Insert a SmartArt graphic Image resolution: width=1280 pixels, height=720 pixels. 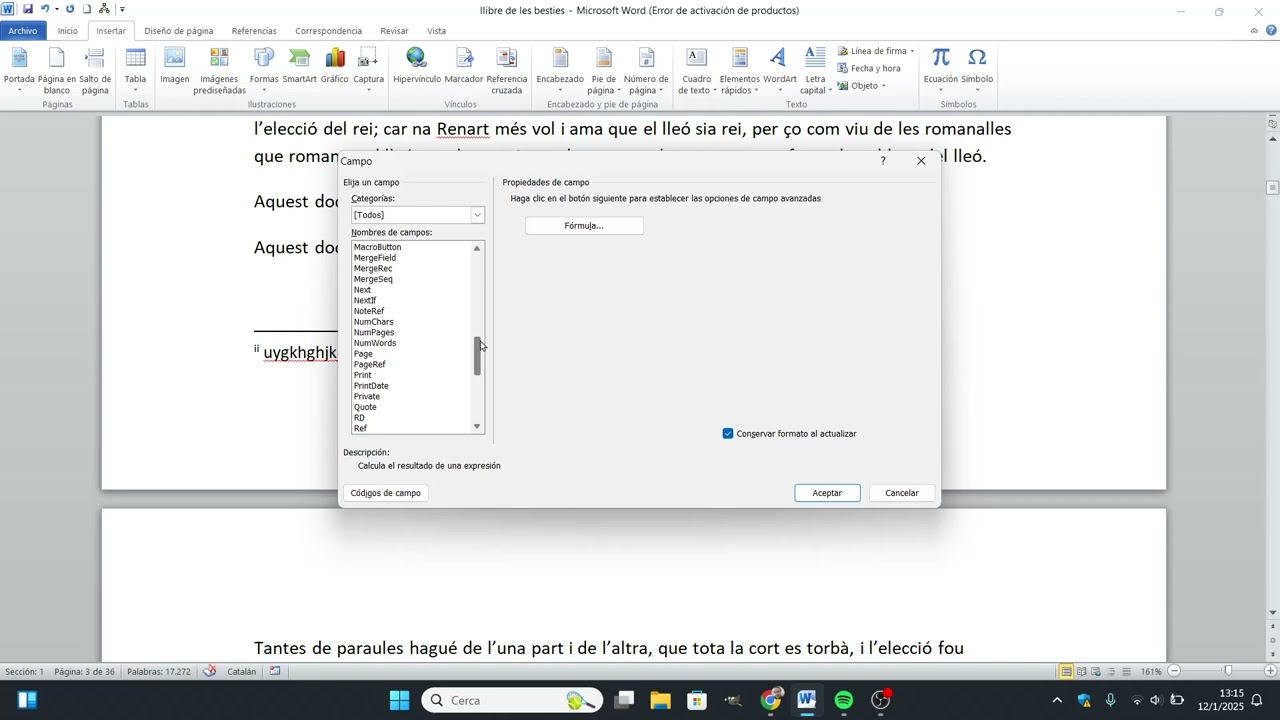click(x=299, y=66)
